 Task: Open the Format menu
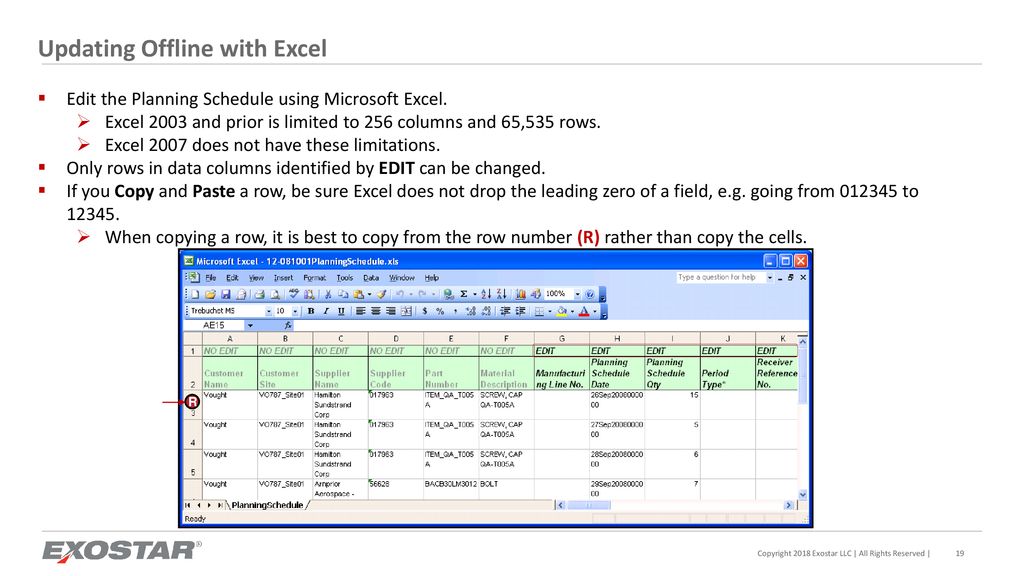315,278
